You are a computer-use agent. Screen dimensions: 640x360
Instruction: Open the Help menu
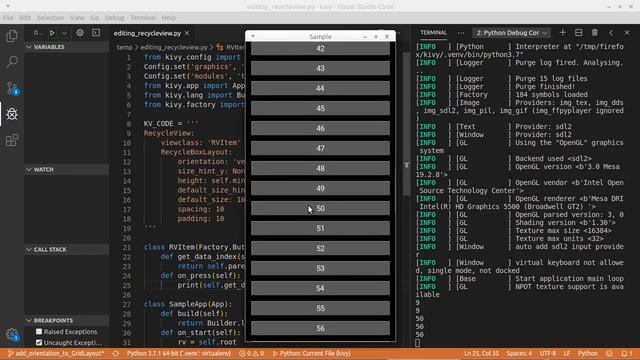click(x=169, y=18)
